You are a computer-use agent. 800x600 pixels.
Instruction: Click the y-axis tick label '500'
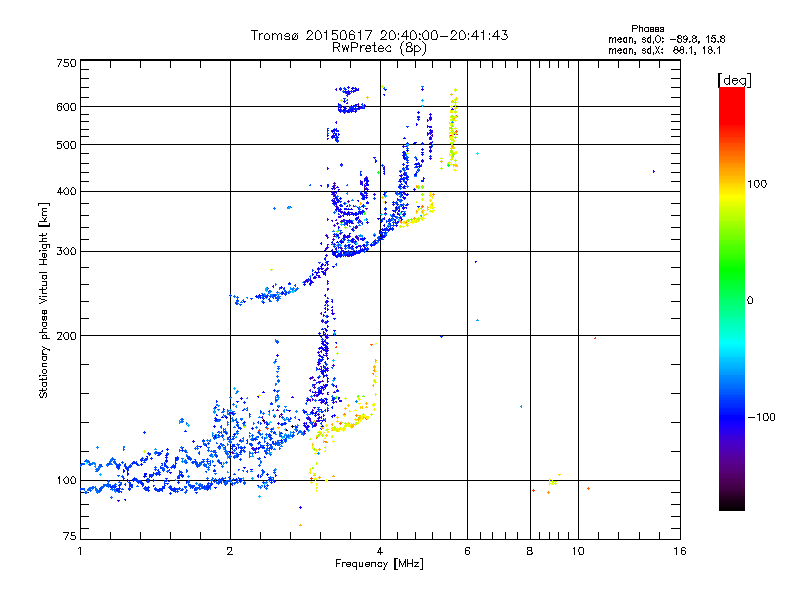click(x=67, y=145)
